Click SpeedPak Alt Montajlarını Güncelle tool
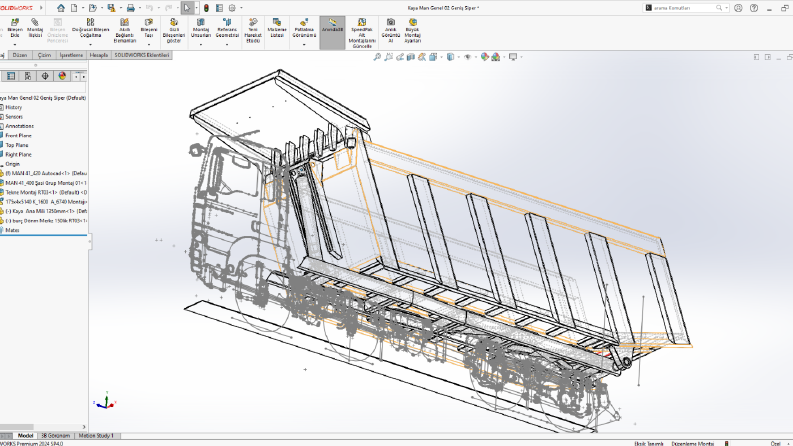793x446 pixels. [362, 33]
